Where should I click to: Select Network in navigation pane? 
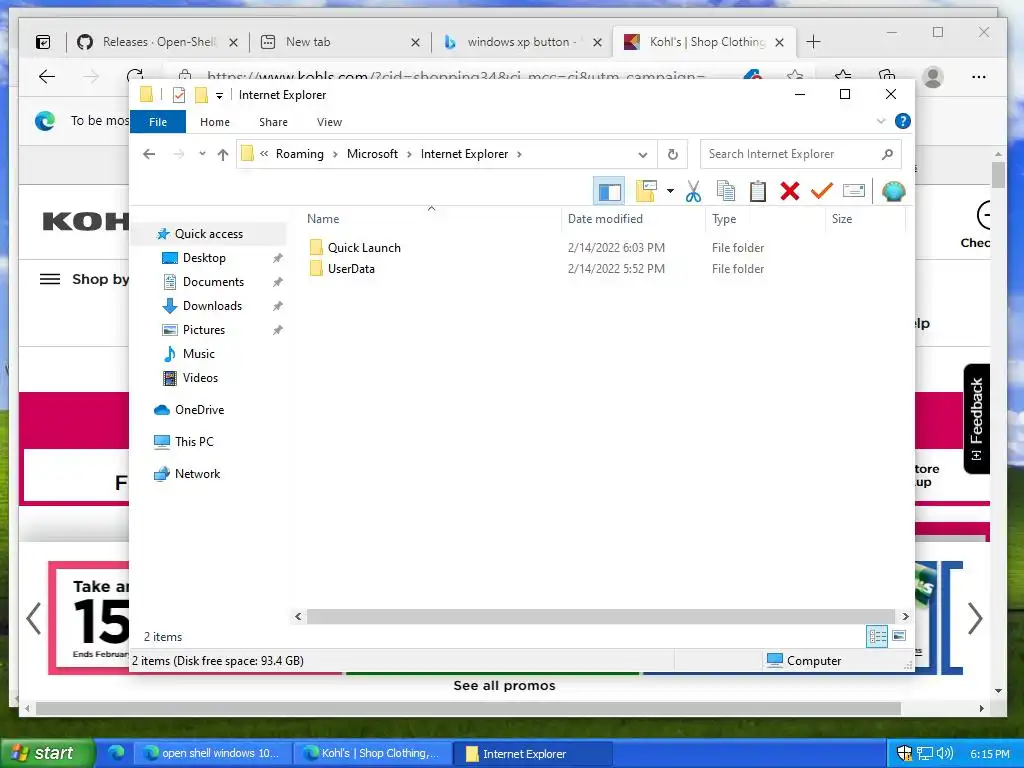[x=197, y=473]
